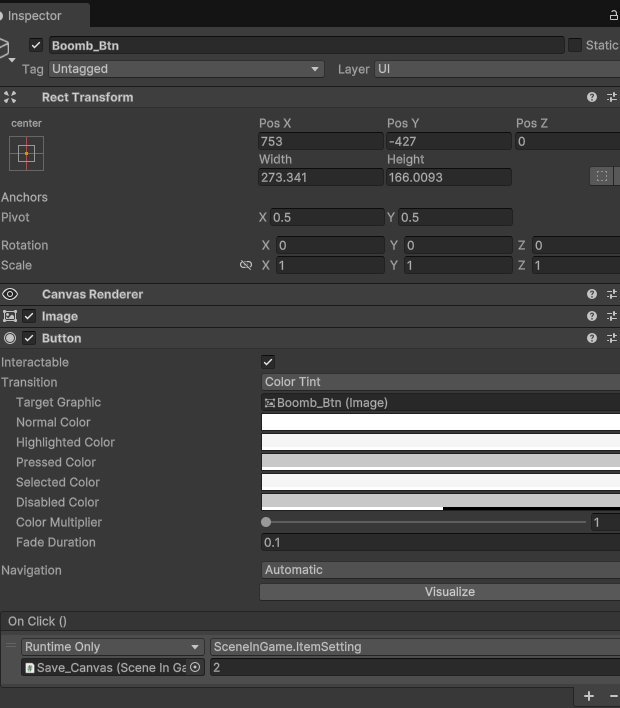The width and height of the screenshot is (620, 708).
Task: Open Image component preset settings icon
Action: (612, 316)
